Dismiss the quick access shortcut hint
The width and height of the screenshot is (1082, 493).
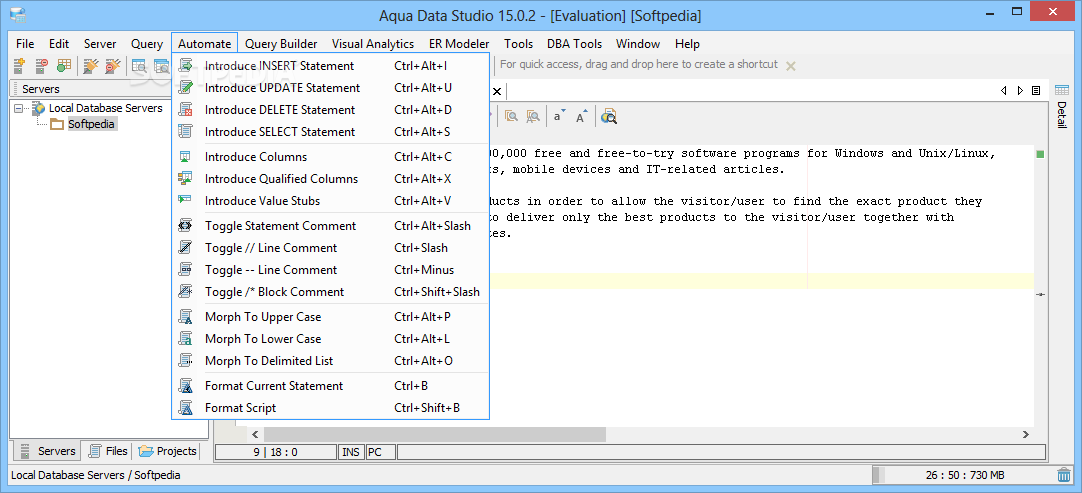pyautogui.click(x=791, y=66)
